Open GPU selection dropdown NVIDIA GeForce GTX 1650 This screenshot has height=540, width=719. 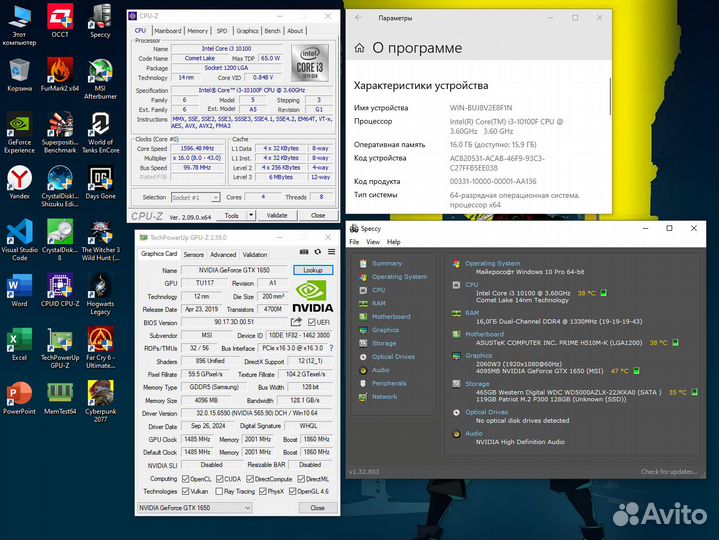point(195,508)
